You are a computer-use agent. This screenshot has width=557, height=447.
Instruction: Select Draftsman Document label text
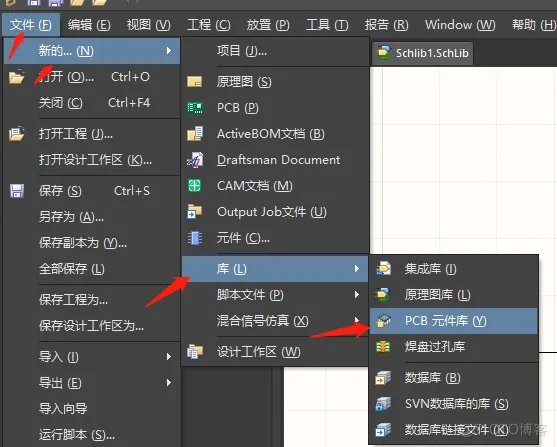pyautogui.click(x=278, y=160)
